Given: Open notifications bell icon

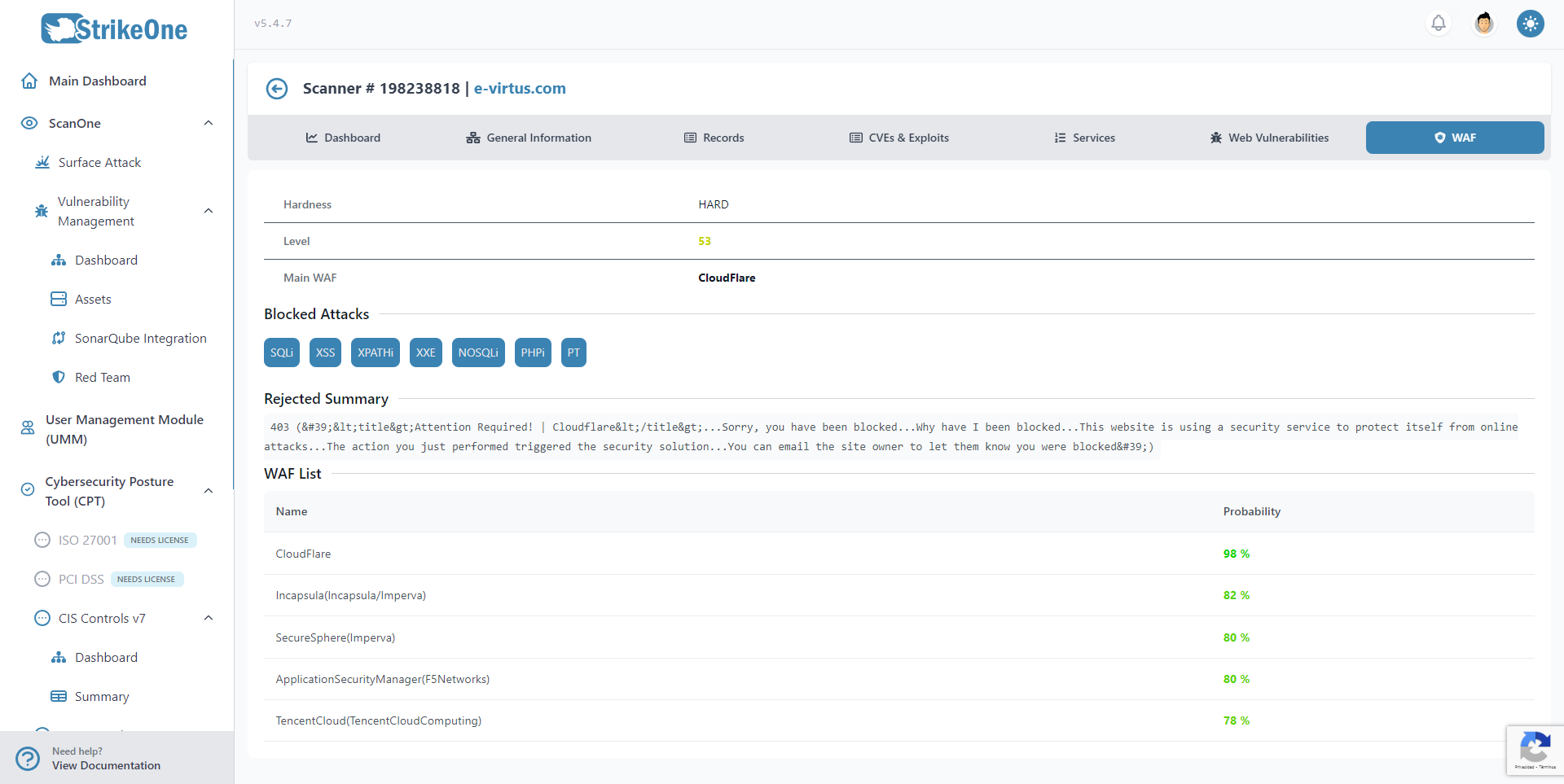Looking at the screenshot, I should tap(1439, 24).
